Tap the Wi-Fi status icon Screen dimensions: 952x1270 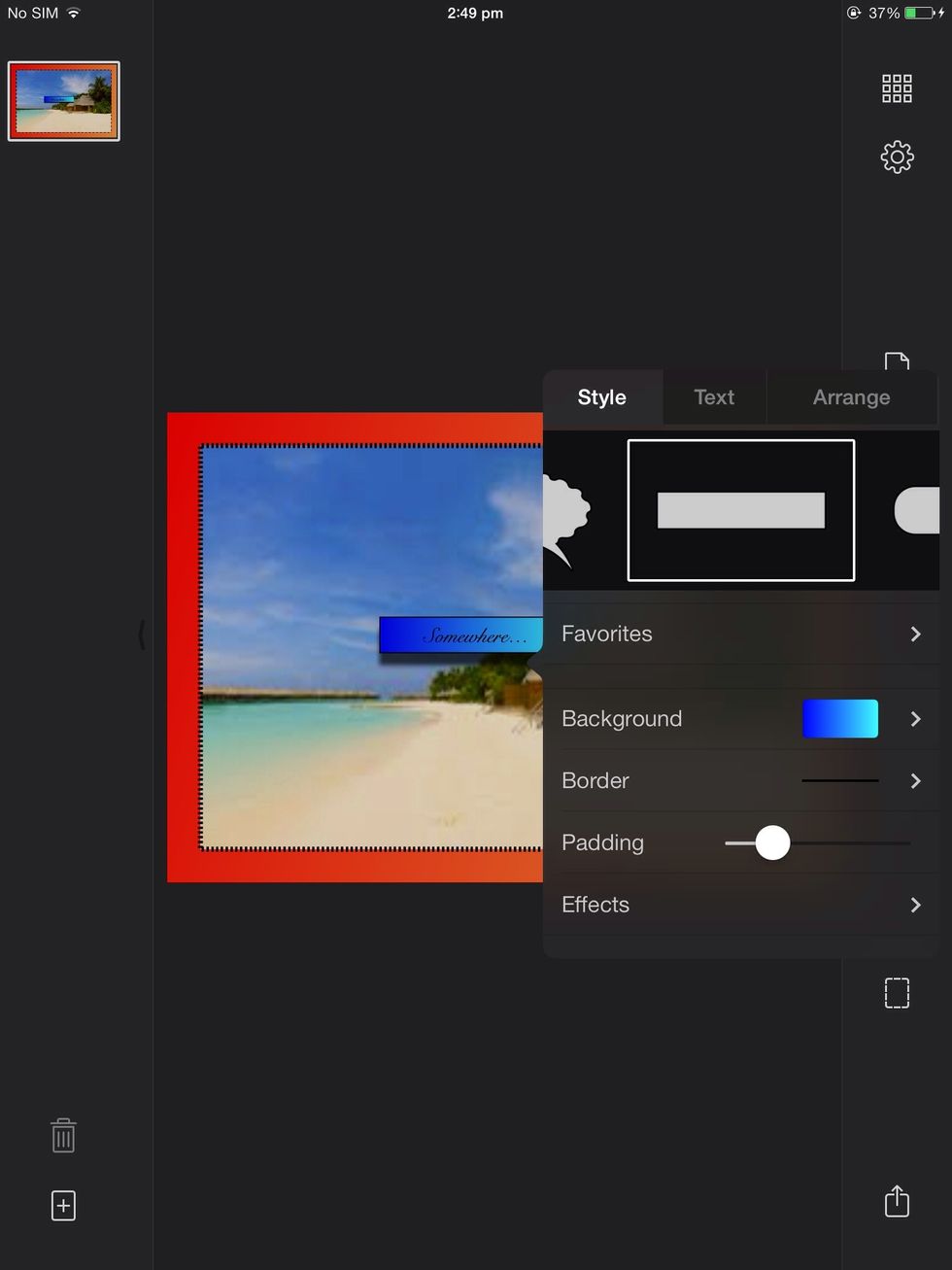tap(74, 13)
